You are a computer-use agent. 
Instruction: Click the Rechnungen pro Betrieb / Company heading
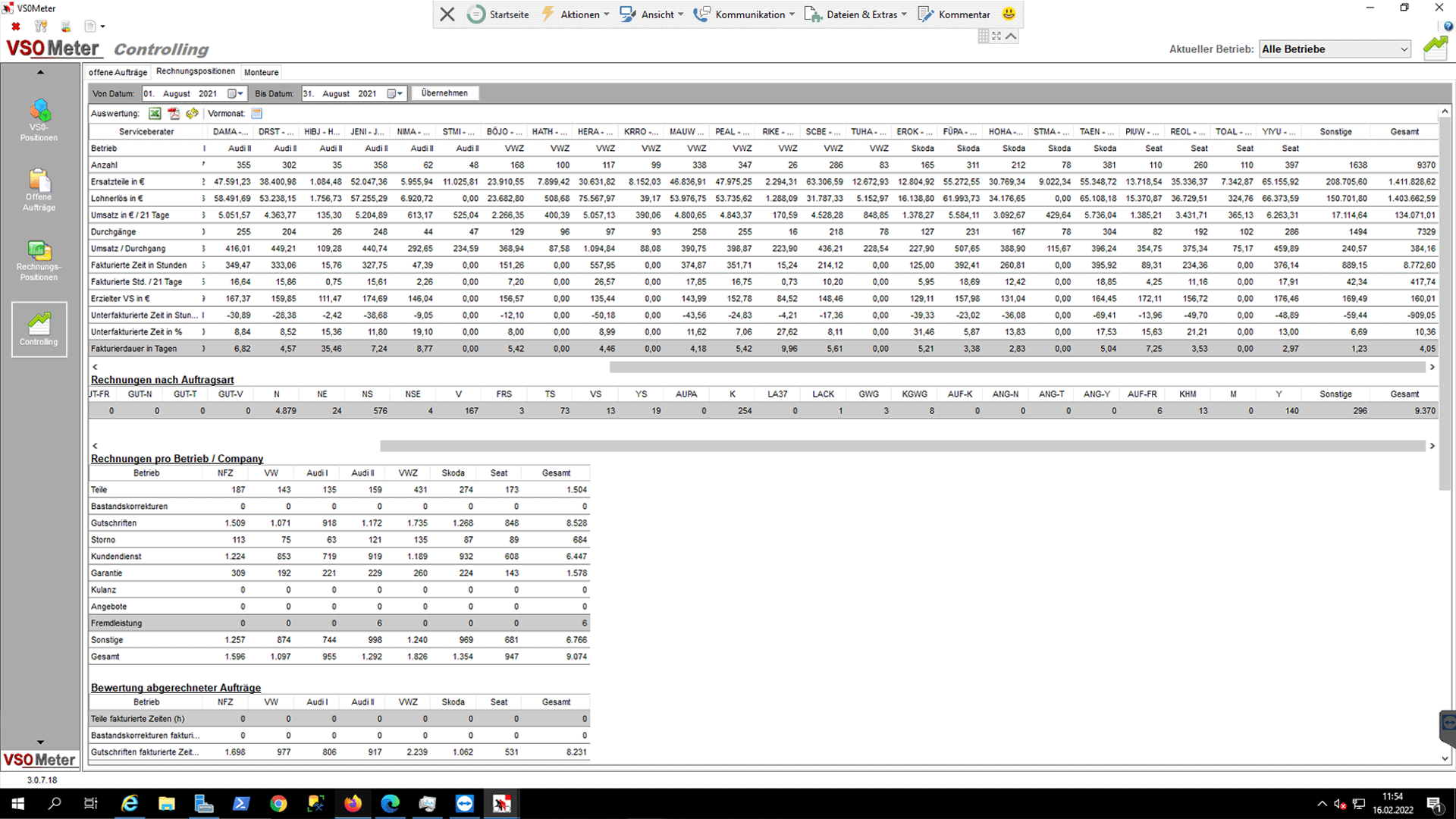[x=177, y=459]
